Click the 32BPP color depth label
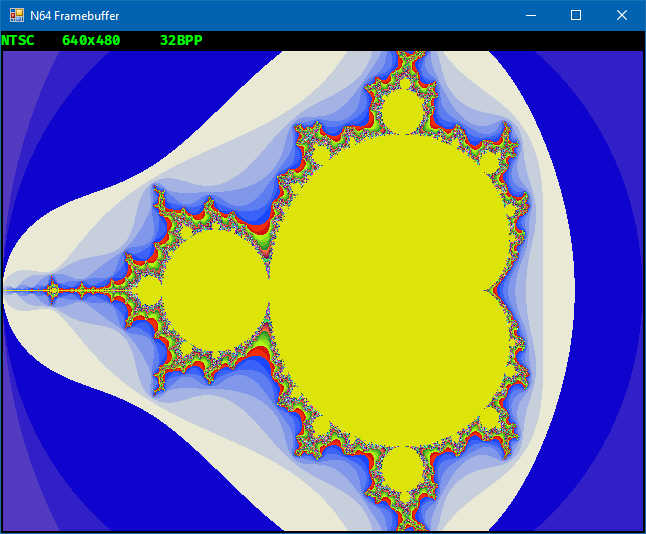 [x=181, y=40]
